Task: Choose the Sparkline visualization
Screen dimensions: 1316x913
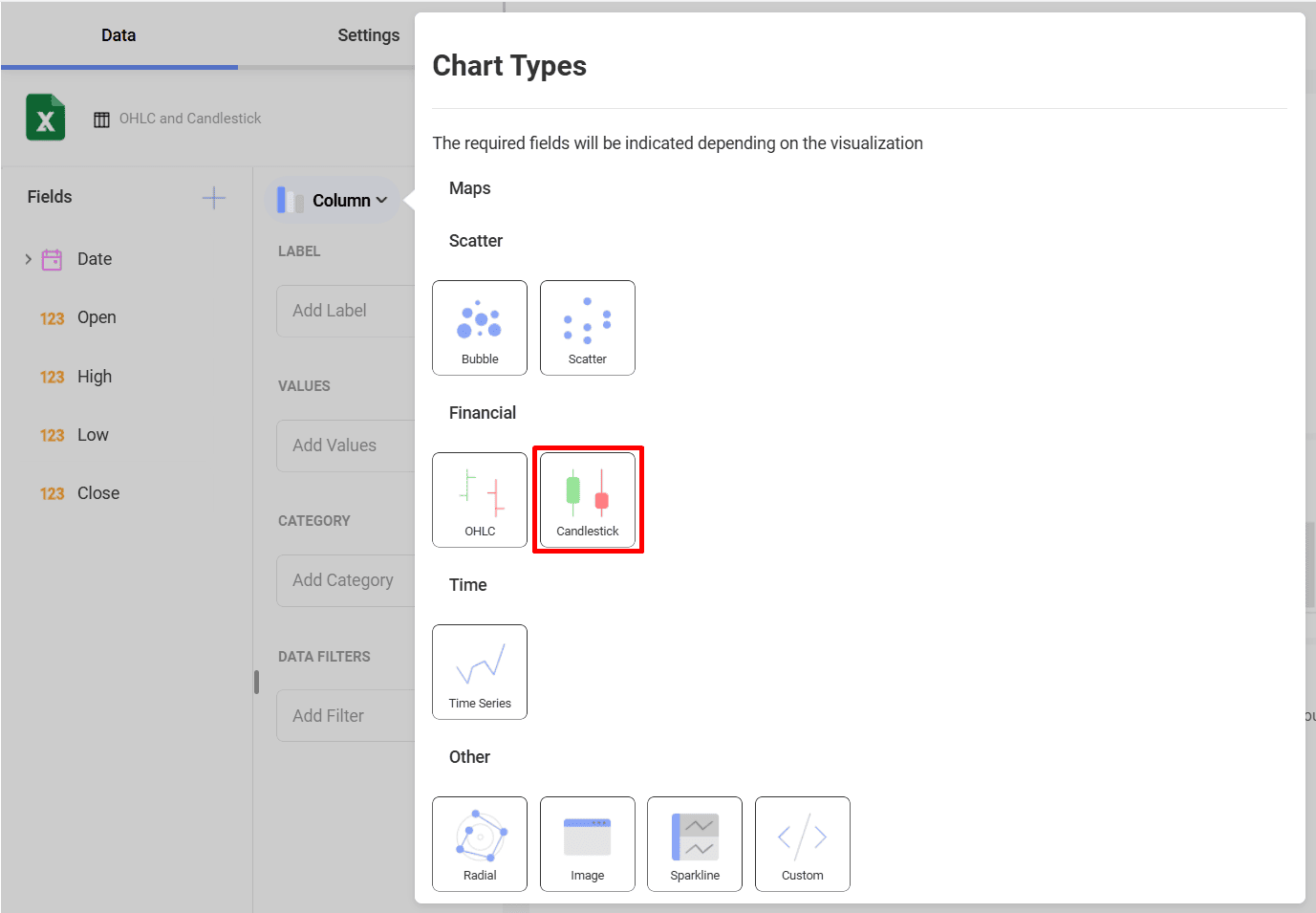Action: click(695, 844)
